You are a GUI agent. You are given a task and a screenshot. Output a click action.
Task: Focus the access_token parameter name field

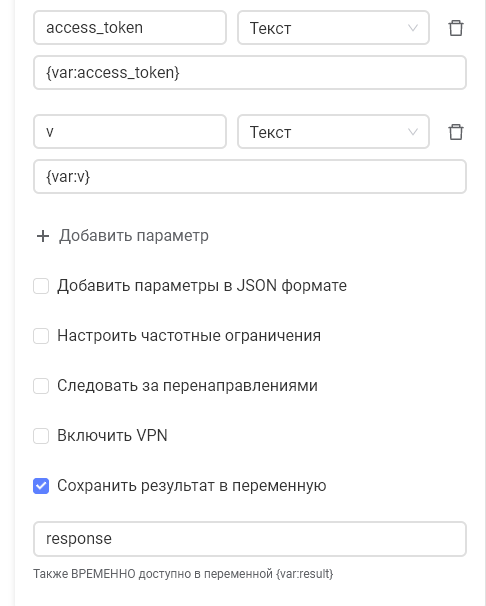click(x=130, y=28)
